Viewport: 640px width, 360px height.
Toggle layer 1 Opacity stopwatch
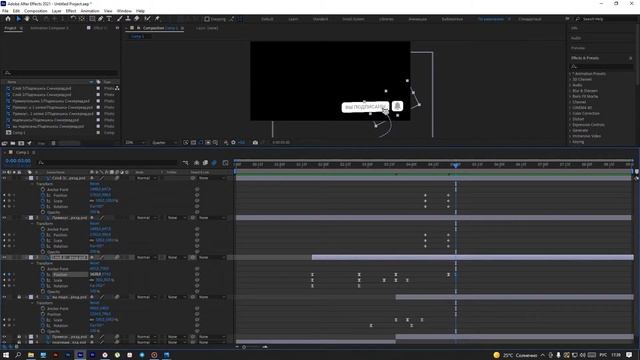(x=43, y=212)
